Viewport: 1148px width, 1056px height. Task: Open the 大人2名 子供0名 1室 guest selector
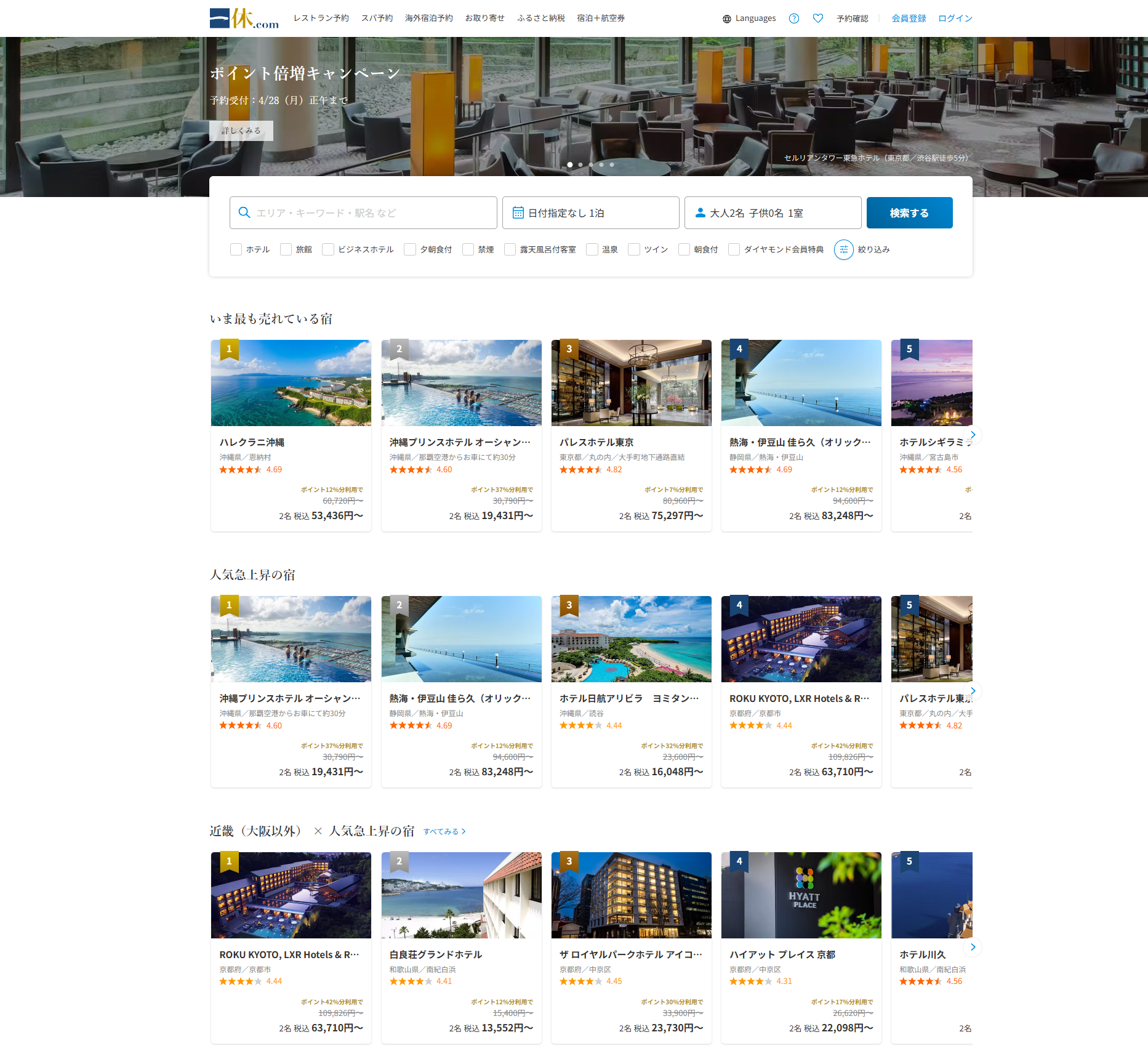coord(773,212)
